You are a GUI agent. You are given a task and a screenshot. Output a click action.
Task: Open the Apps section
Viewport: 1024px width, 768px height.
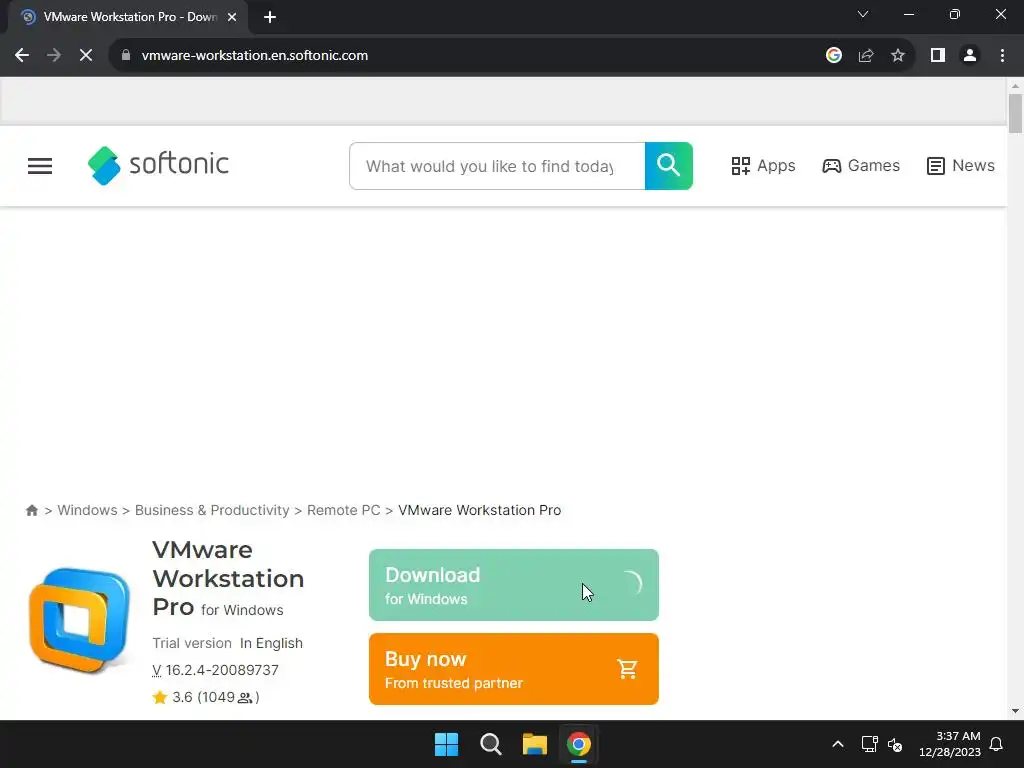point(763,166)
